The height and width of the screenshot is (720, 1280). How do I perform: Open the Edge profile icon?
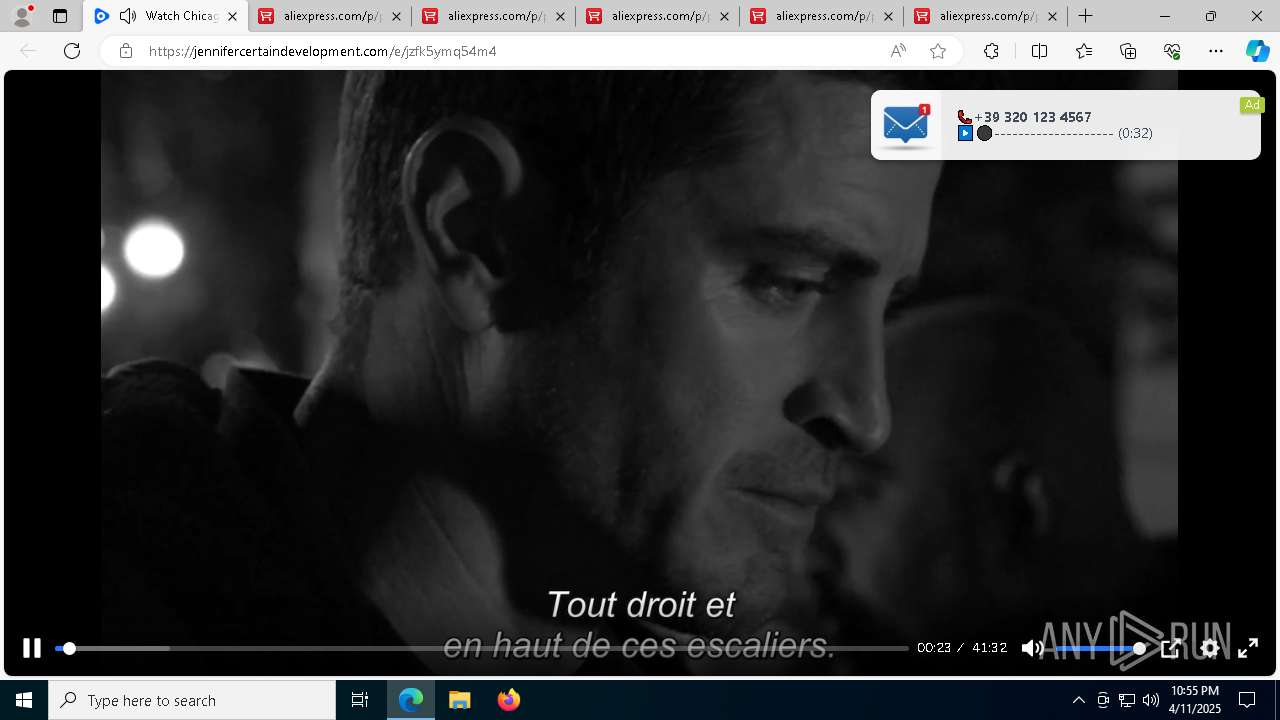pos(22,16)
